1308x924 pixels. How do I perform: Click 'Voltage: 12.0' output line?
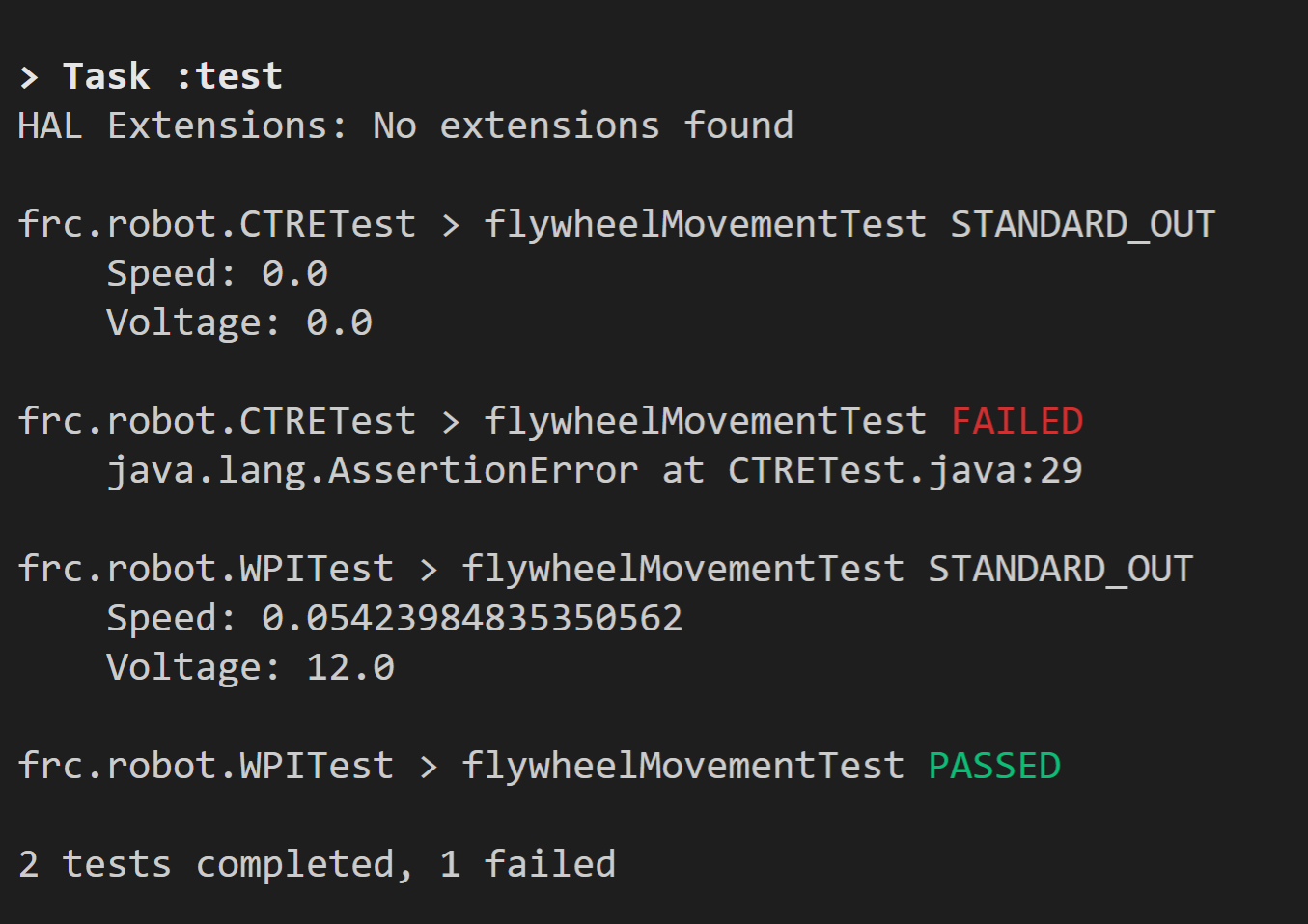pyautogui.click(x=251, y=667)
